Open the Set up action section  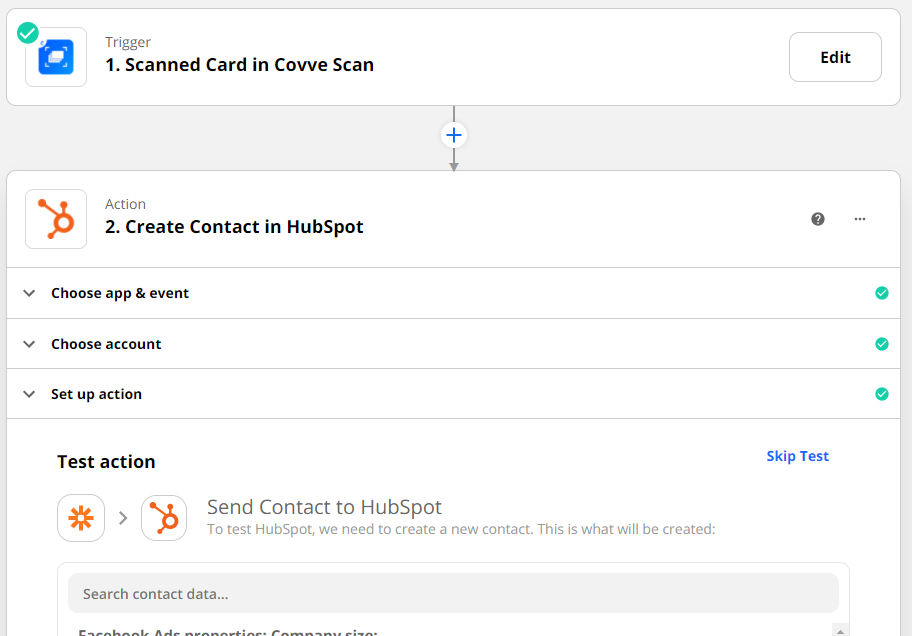tap(96, 394)
